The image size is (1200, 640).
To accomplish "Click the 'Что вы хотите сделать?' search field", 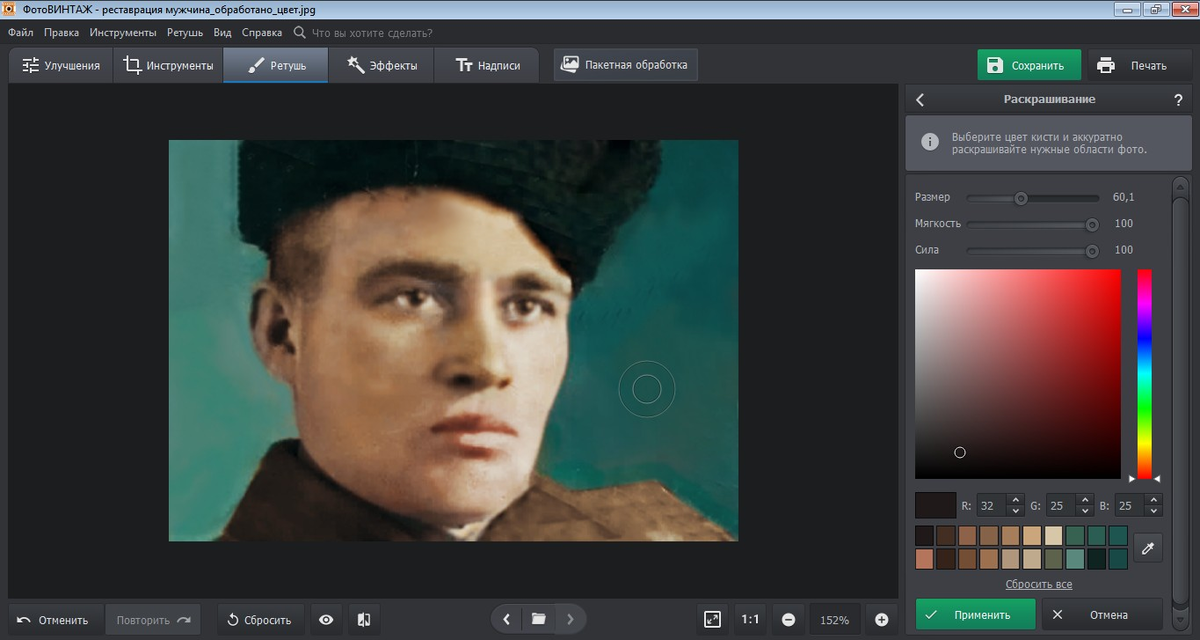I will [372, 32].
